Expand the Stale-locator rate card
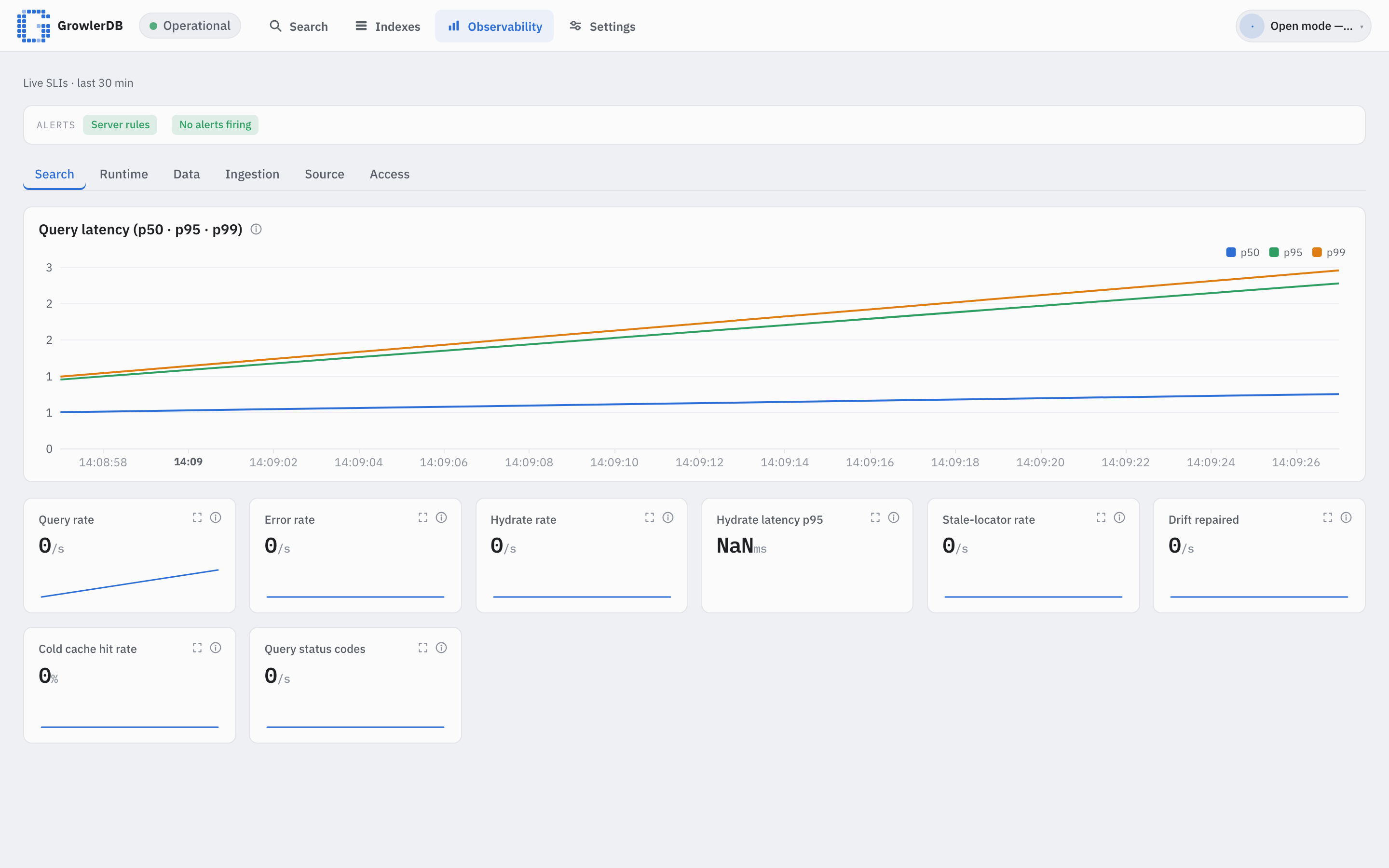 pos(1101,517)
